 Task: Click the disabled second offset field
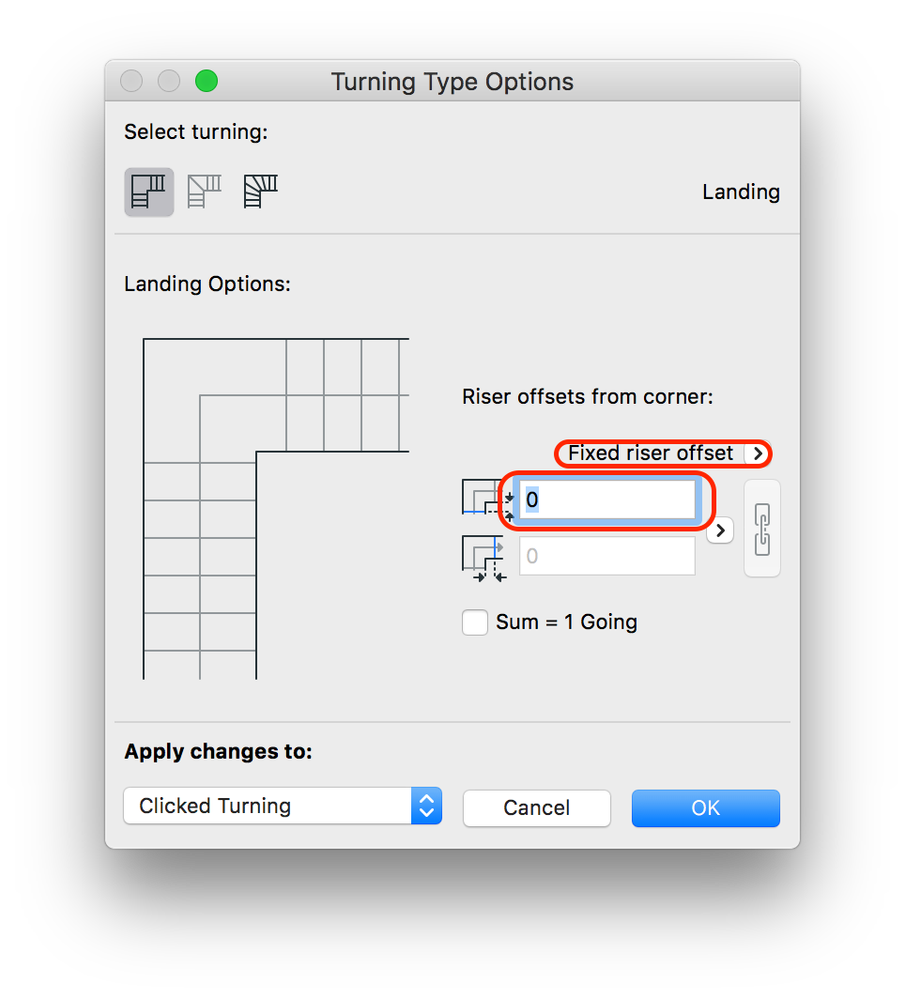pos(606,557)
